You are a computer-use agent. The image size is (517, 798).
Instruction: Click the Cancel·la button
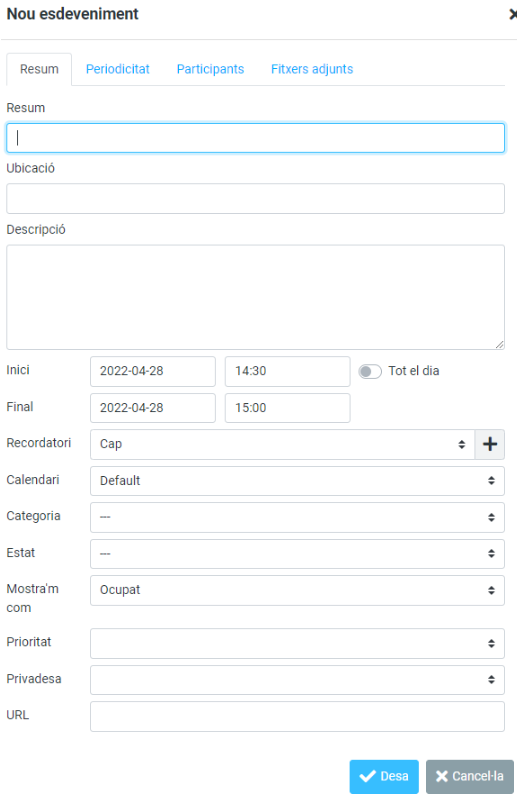click(x=470, y=777)
